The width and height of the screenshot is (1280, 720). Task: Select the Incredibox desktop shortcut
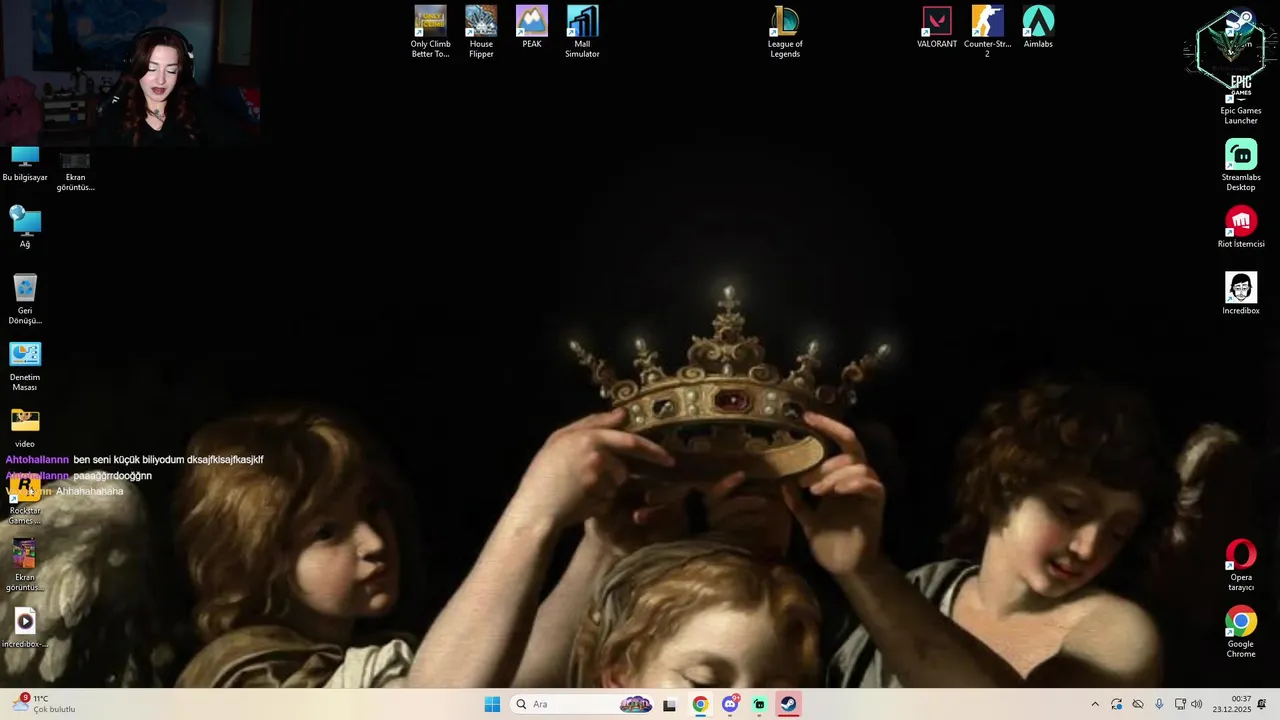pos(1241,294)
